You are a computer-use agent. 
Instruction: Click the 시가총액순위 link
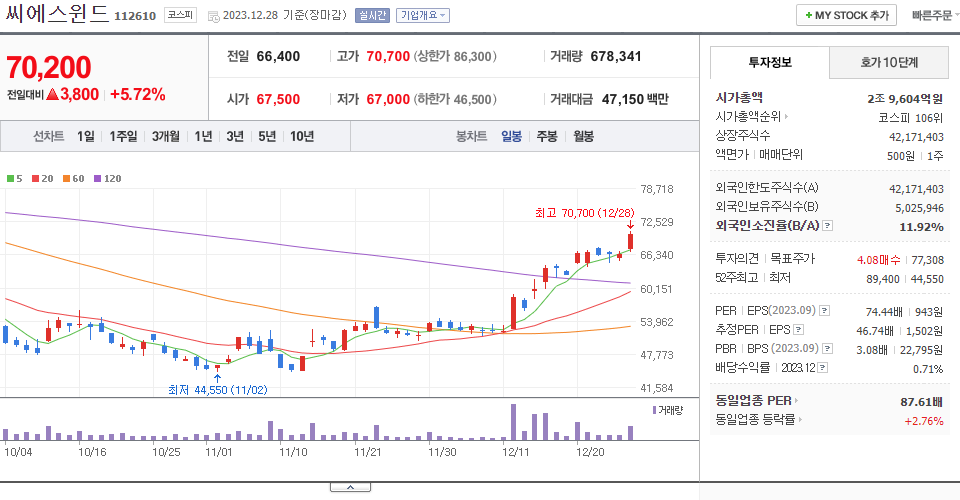pyautogui.click(x=748, y=116)
